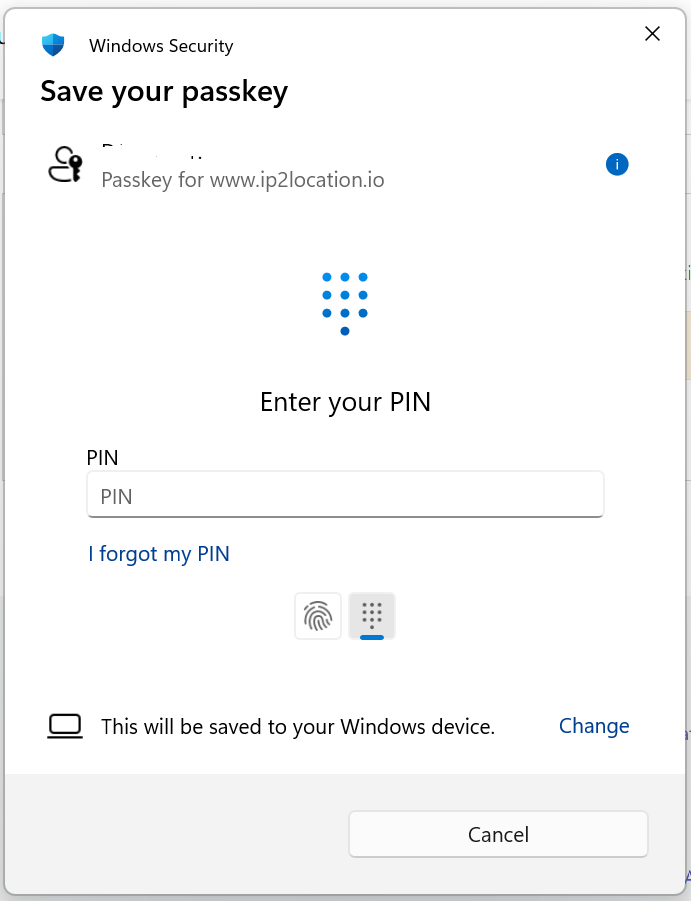Open the blue info icon
This screenshot has width=691, height=901.
coord(617,164)
